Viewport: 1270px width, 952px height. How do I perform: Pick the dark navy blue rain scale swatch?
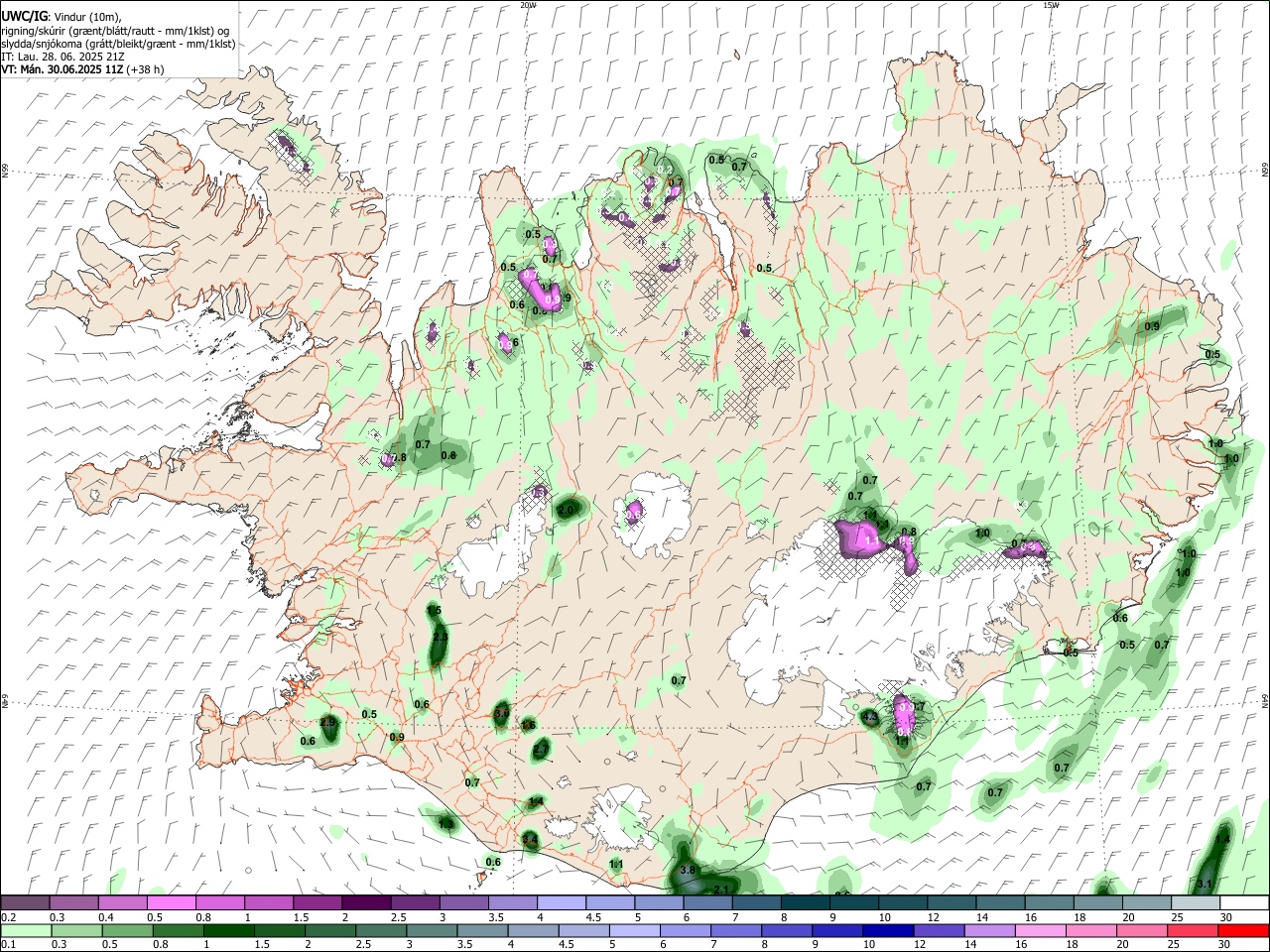pyautogui.click(x=886, y=931)
